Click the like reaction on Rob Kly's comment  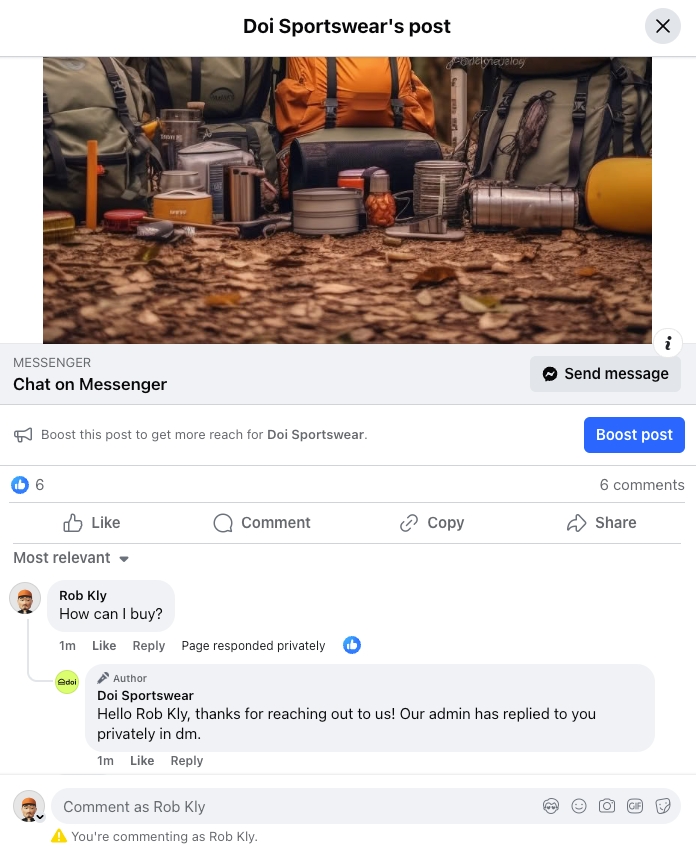click(x=352, y=645)
